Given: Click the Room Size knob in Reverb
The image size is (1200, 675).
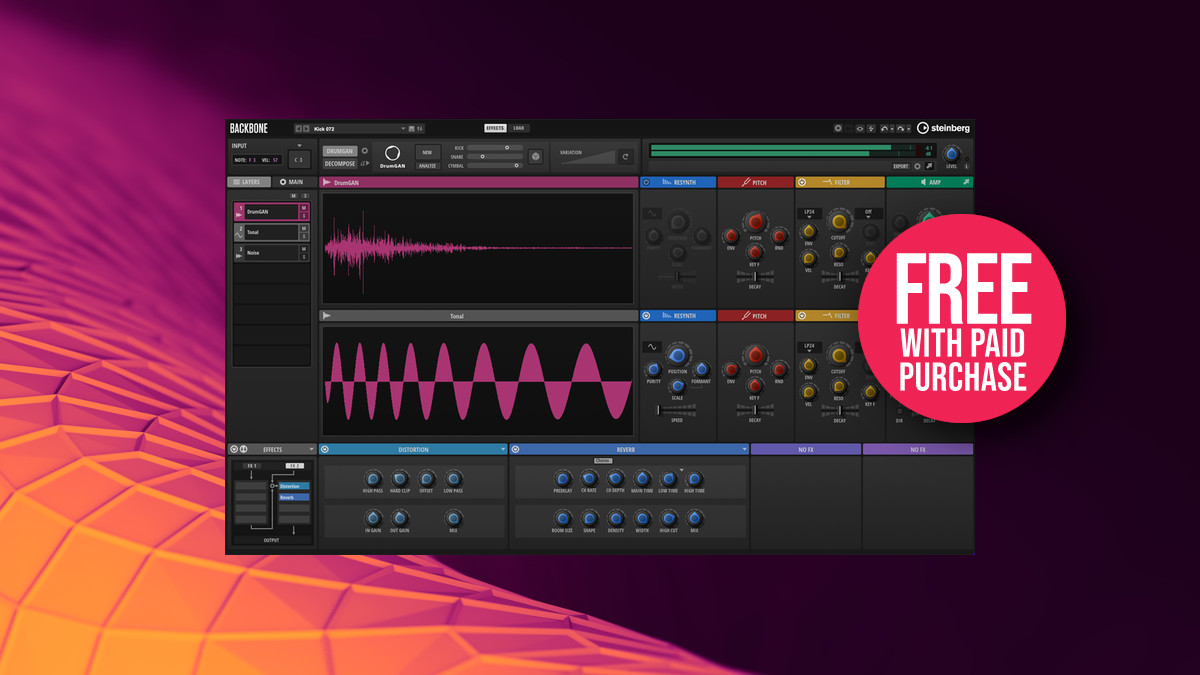Looking at the screenshot, I should tap(562, 517).
